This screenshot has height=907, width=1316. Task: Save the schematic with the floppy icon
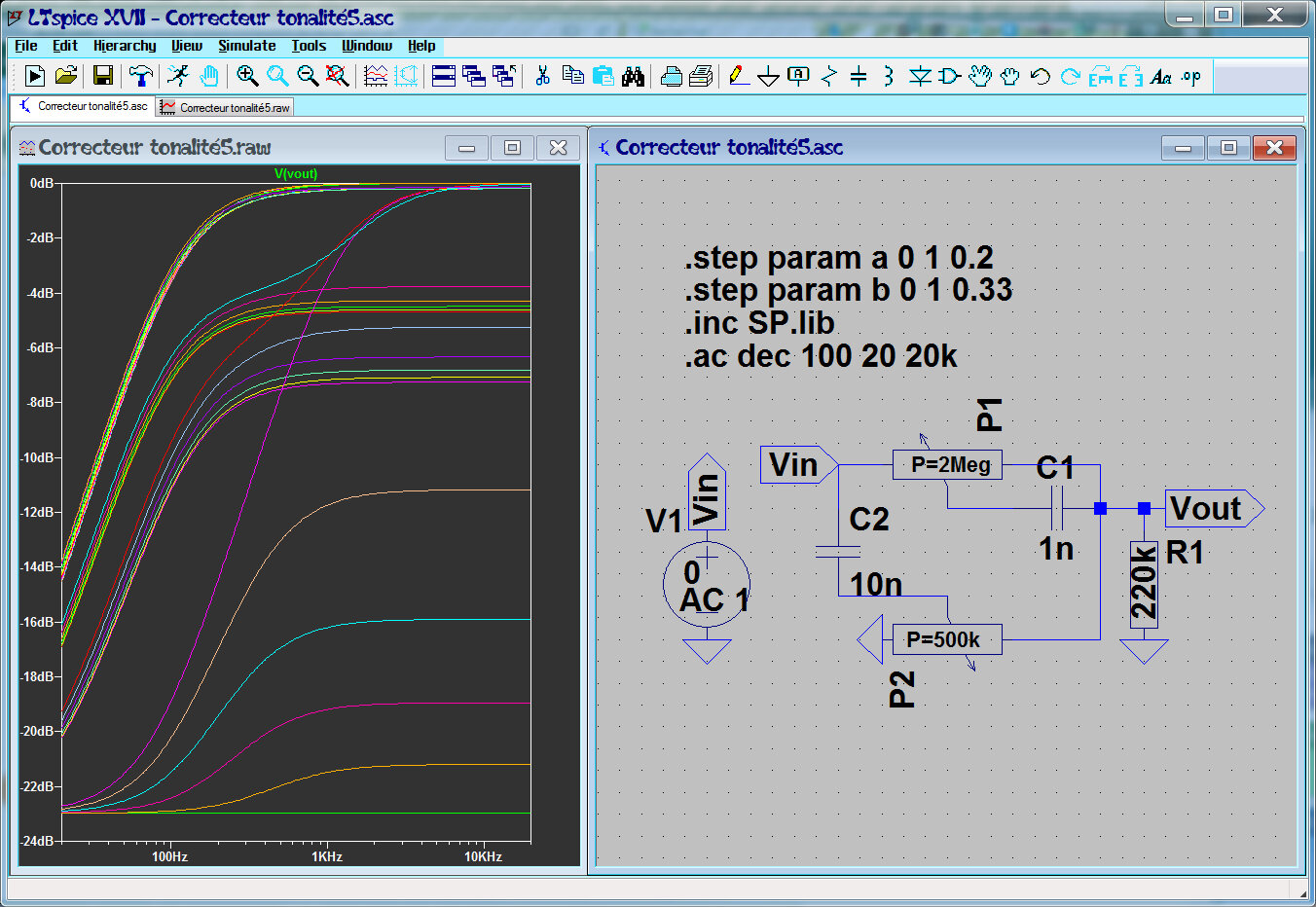click(102, 76)
